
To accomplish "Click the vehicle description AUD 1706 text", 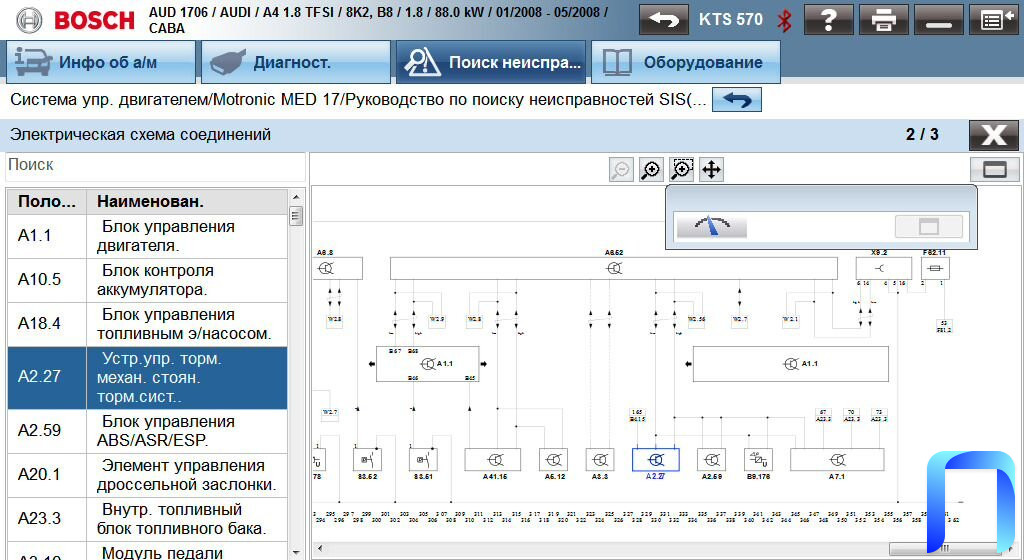I will 377,20.
